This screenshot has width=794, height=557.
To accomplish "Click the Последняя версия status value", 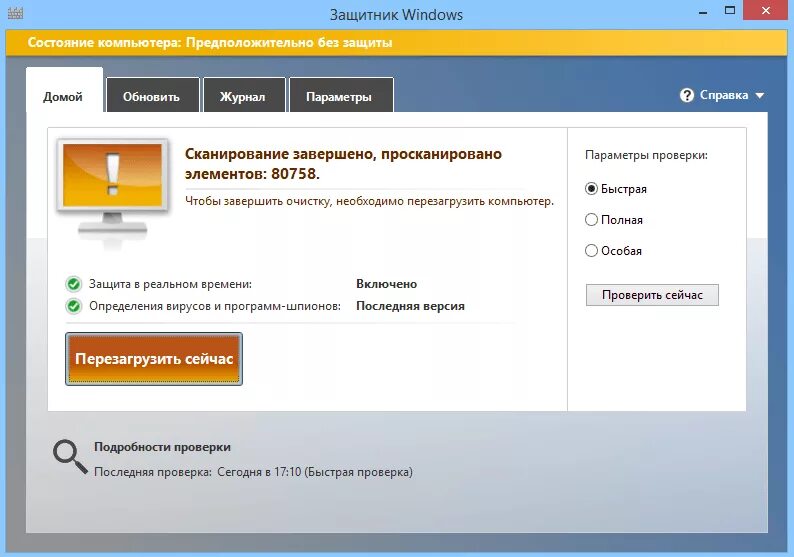I will click(410, 306).
